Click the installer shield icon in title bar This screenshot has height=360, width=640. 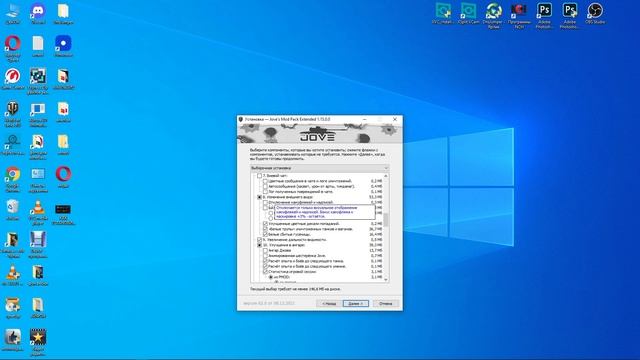(x=241, y=119)
